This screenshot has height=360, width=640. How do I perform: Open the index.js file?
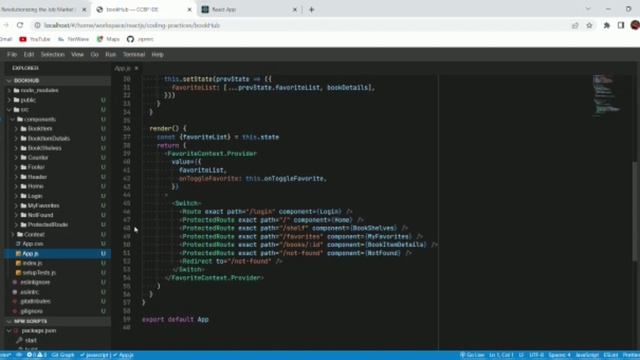point(57,263)
